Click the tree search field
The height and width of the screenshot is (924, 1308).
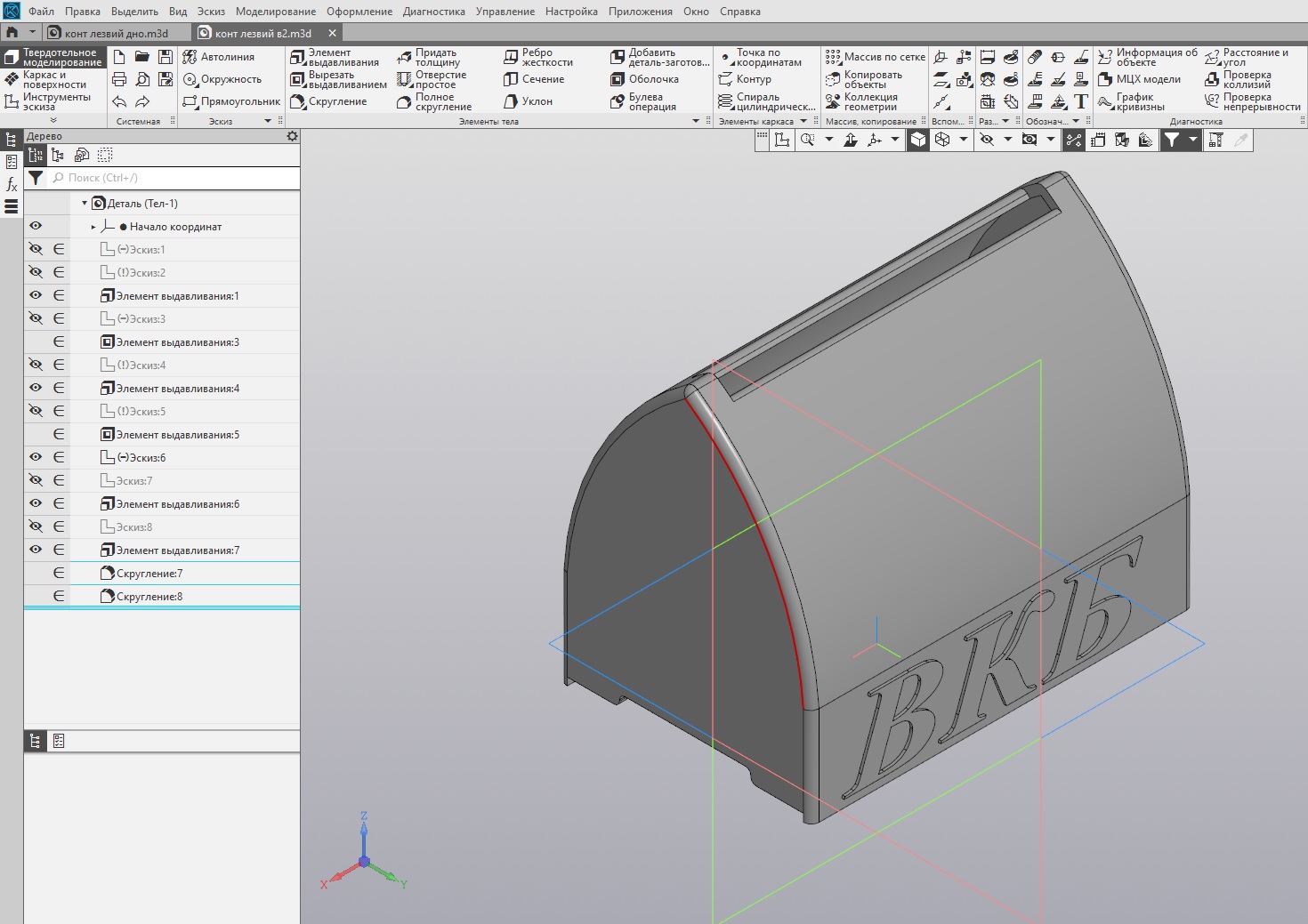point(174,178)
